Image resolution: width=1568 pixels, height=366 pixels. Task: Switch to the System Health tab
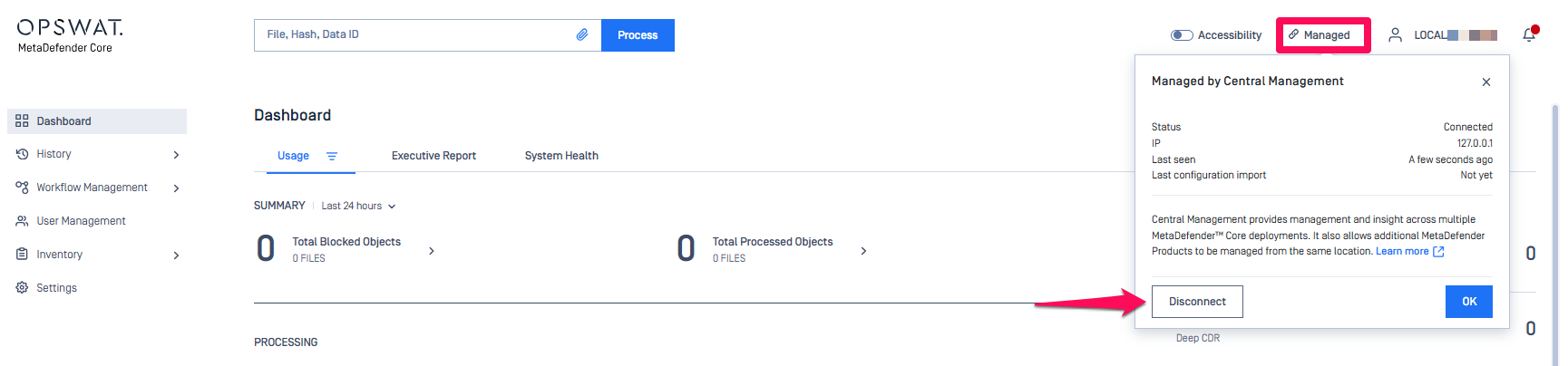click(x=561, y=156)
